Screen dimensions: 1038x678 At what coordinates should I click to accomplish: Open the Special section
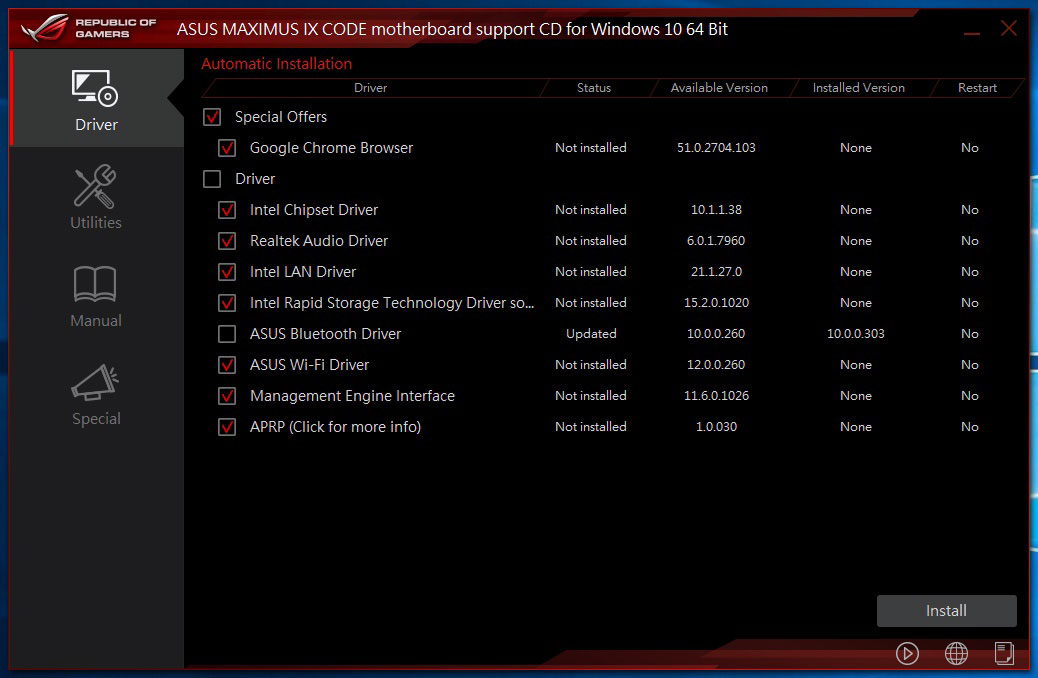[96, 394]
